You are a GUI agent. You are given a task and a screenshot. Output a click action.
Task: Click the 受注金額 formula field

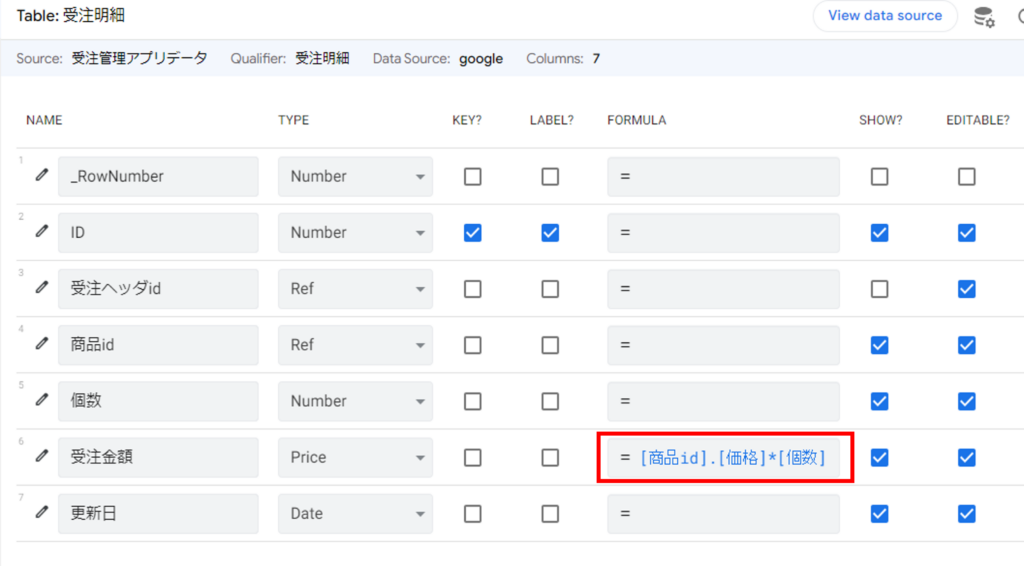[724, 458]
